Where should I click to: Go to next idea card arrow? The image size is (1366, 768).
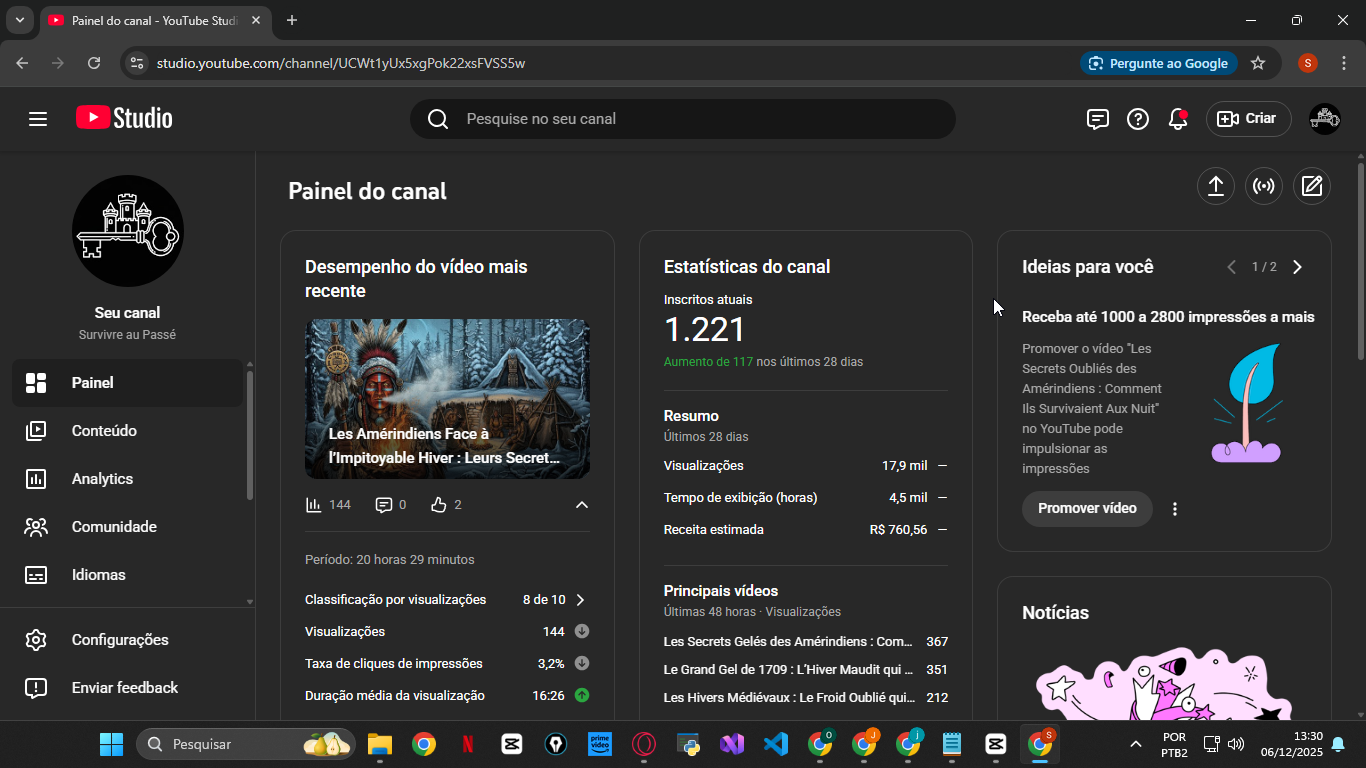(1297, 267)
